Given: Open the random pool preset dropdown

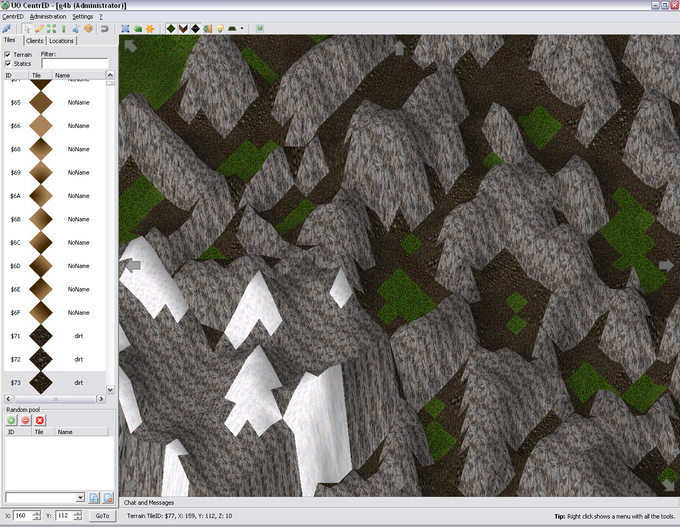Looking at the screenshot, I should click(x=80, y=497).
